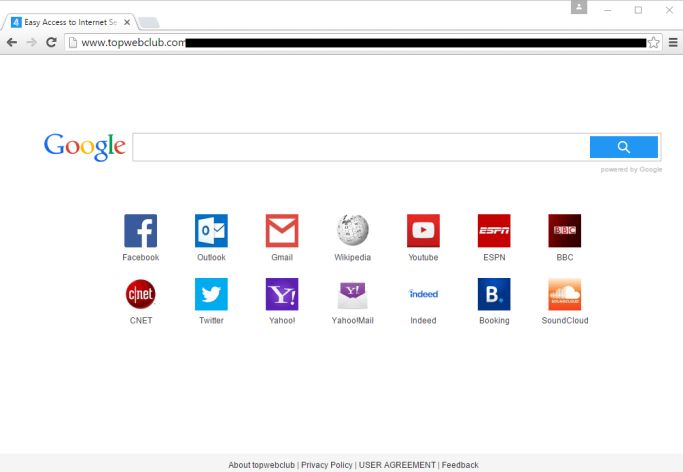Screen dimensions: 683x472
Task: Select the Easy Access to Internet tab
Action: 70,22
